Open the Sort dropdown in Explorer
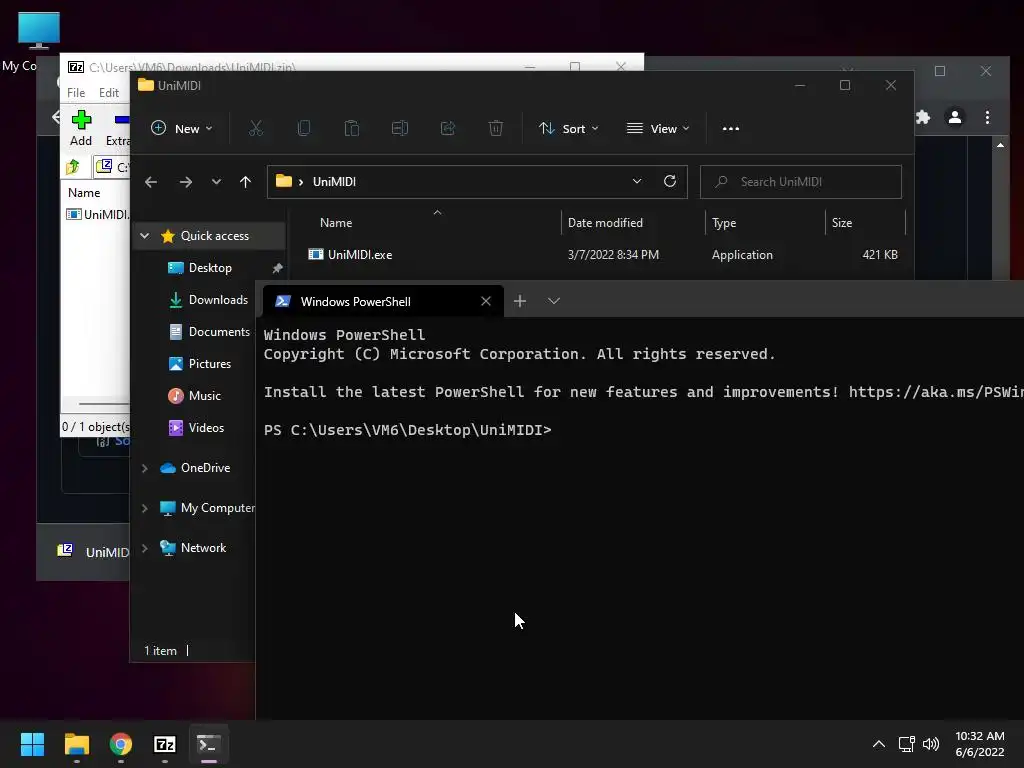Screen dimensions: 1024x768 tap(568, 129)
